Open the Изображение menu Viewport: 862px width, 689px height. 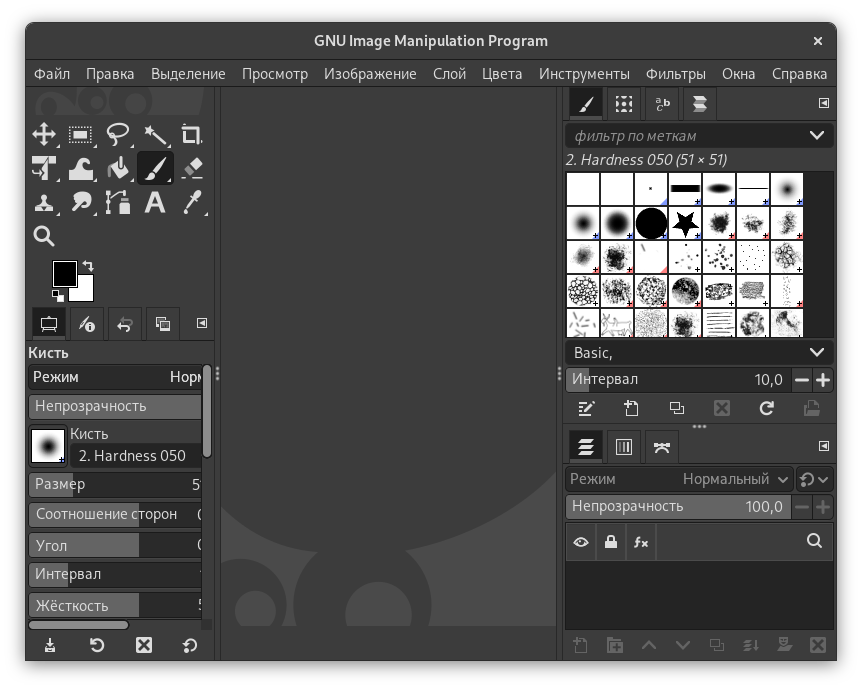[370, 74]
